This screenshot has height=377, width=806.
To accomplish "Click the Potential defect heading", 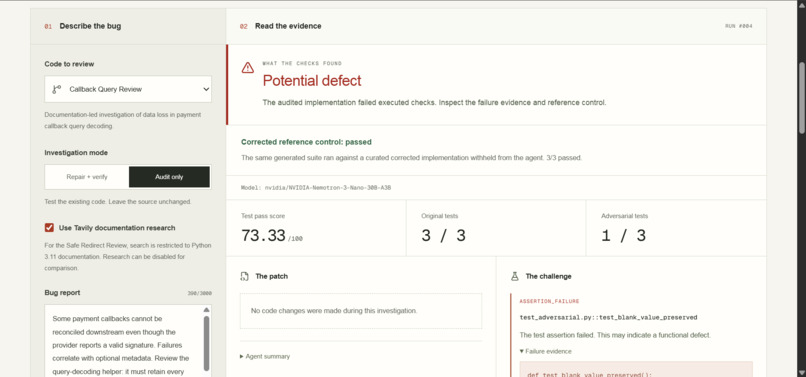I will pos(312,81).
